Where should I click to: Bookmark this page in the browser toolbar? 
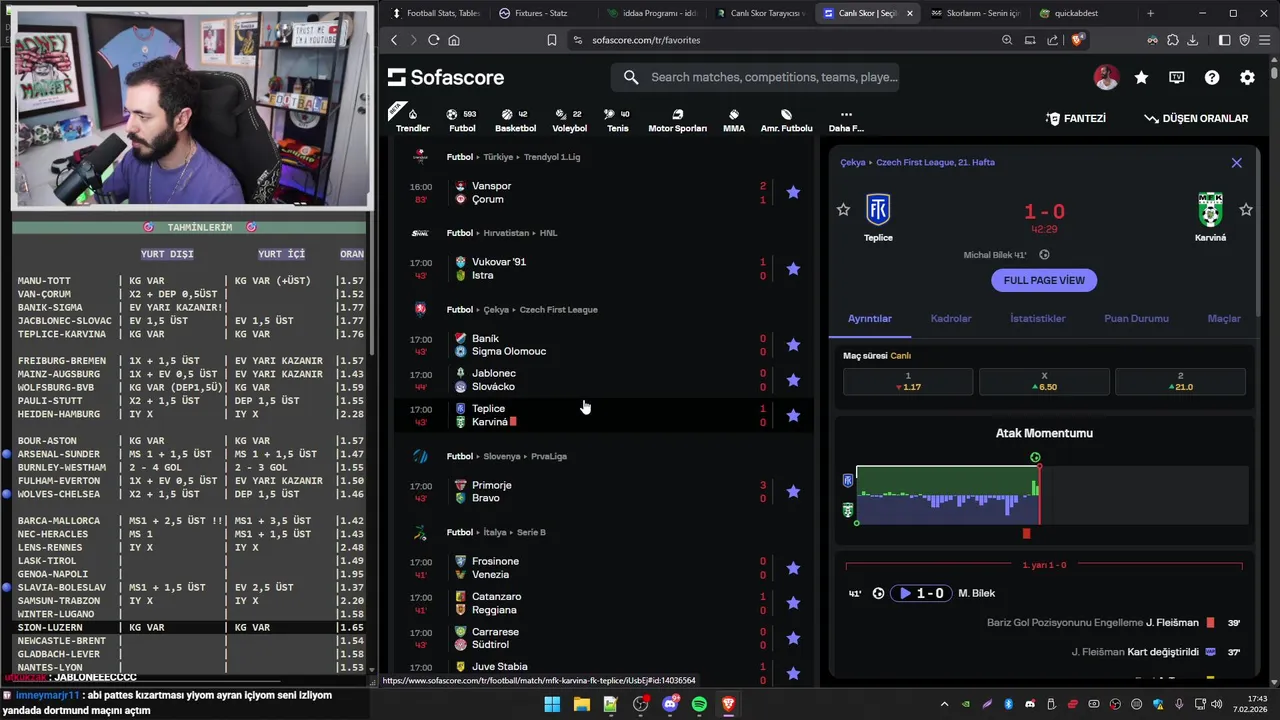(x=551, y=40)
